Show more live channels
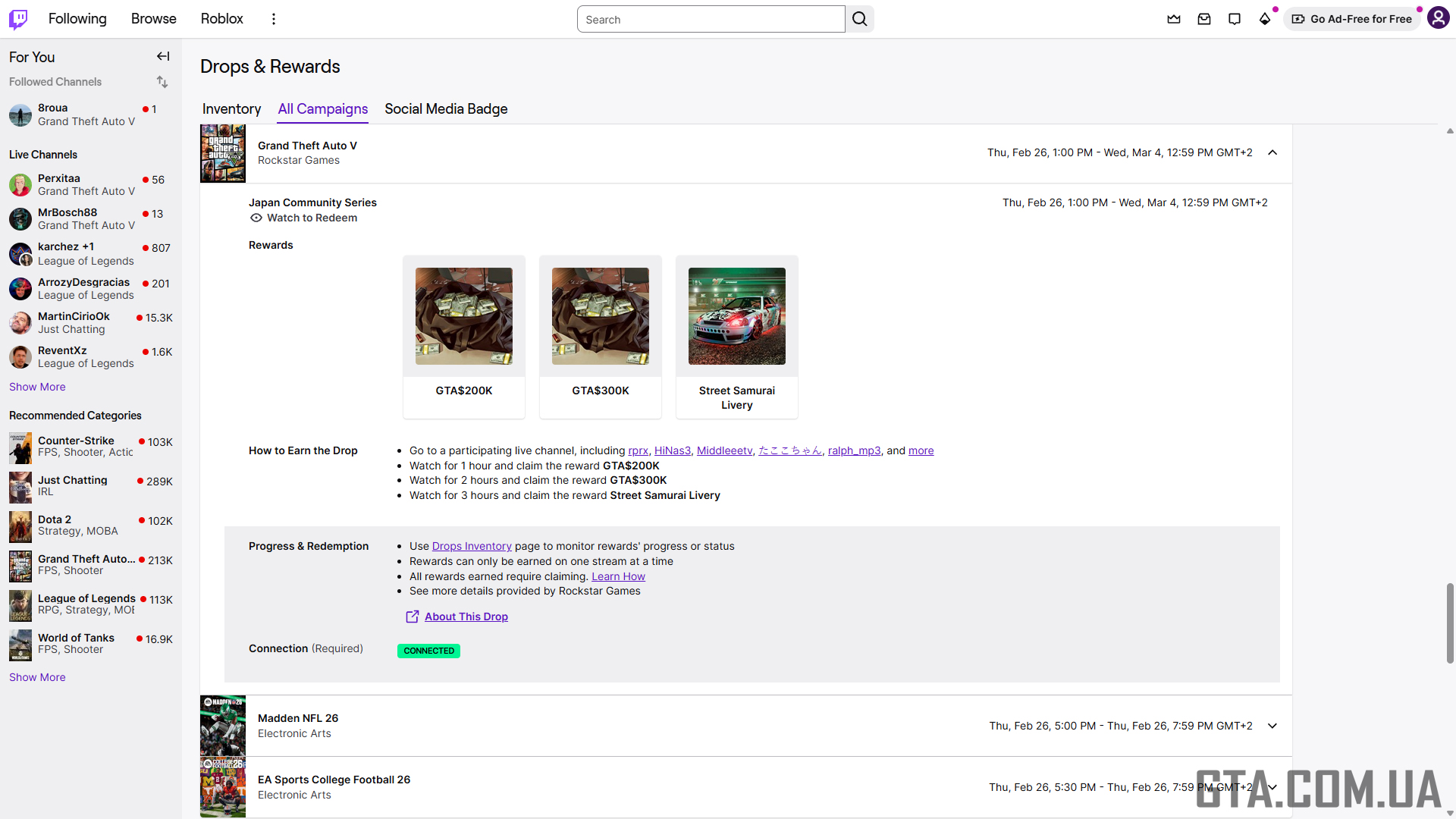 pos(37,387)
